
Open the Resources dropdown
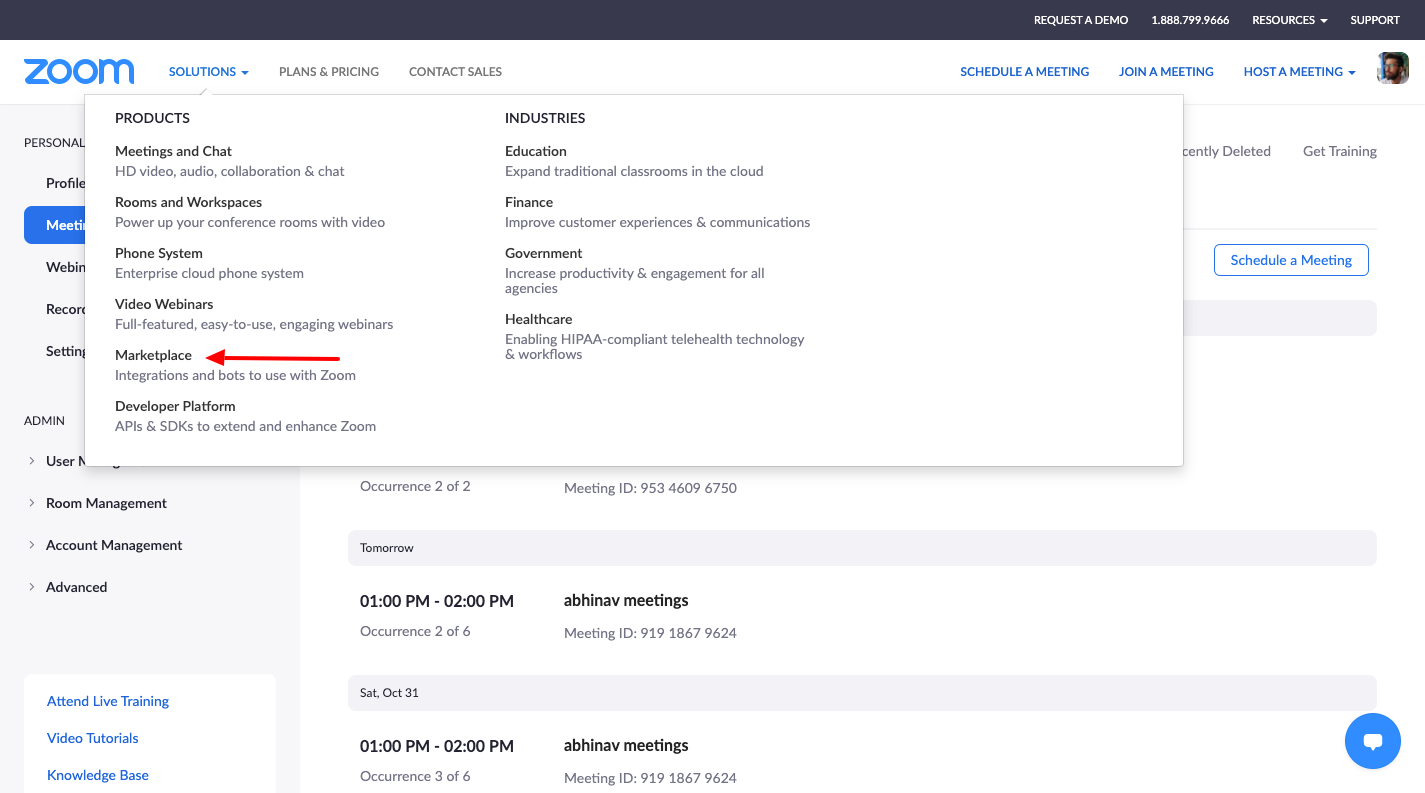pos(1290,20)
